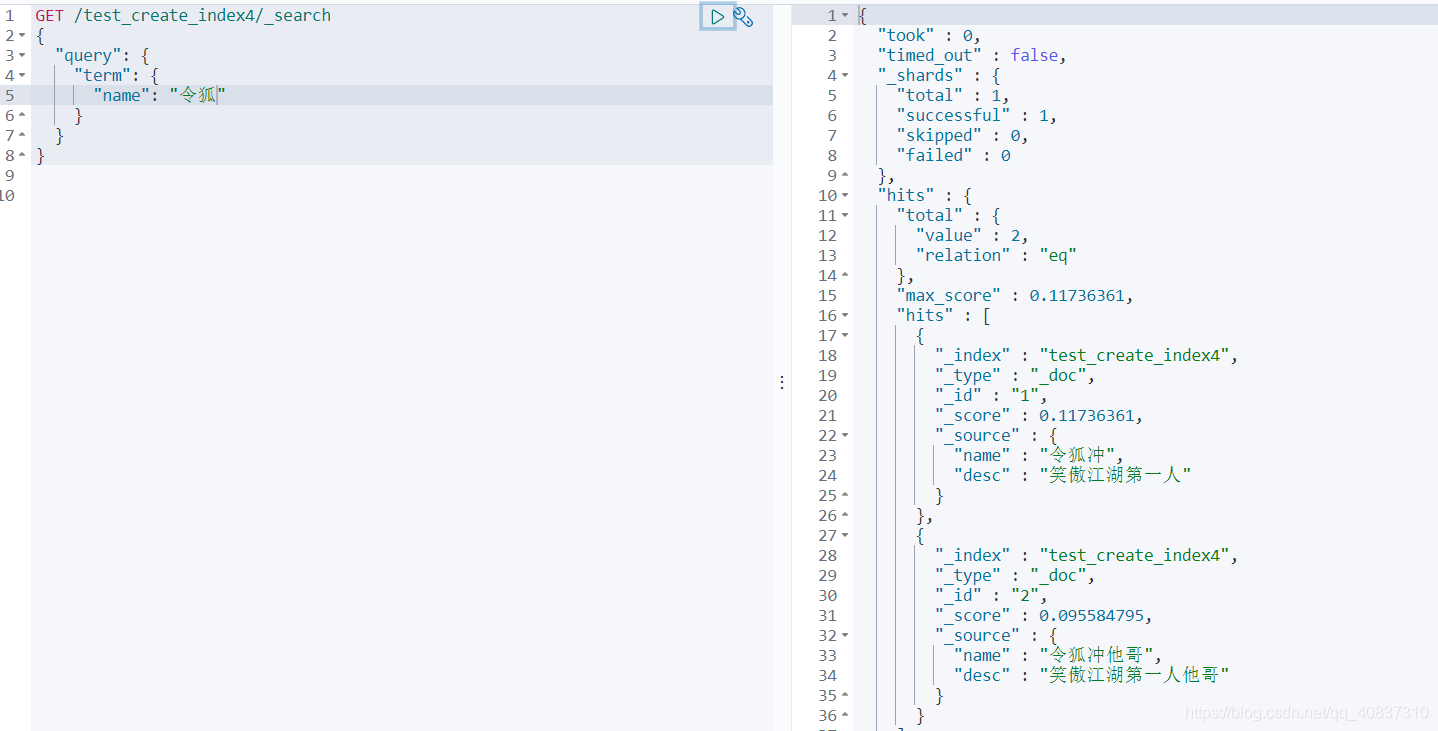Click the GET /test_create_index4/_search request line

[183, 16]
